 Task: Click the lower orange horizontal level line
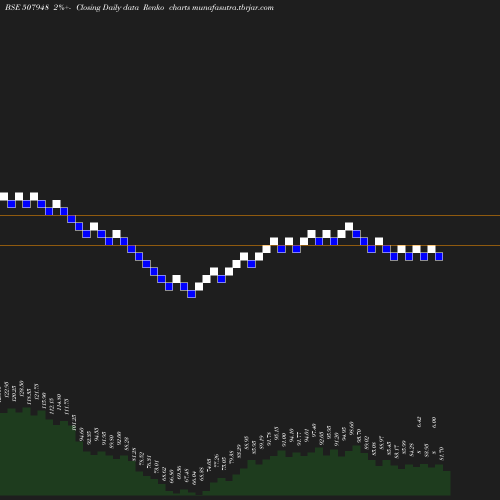tap(250, 246)
